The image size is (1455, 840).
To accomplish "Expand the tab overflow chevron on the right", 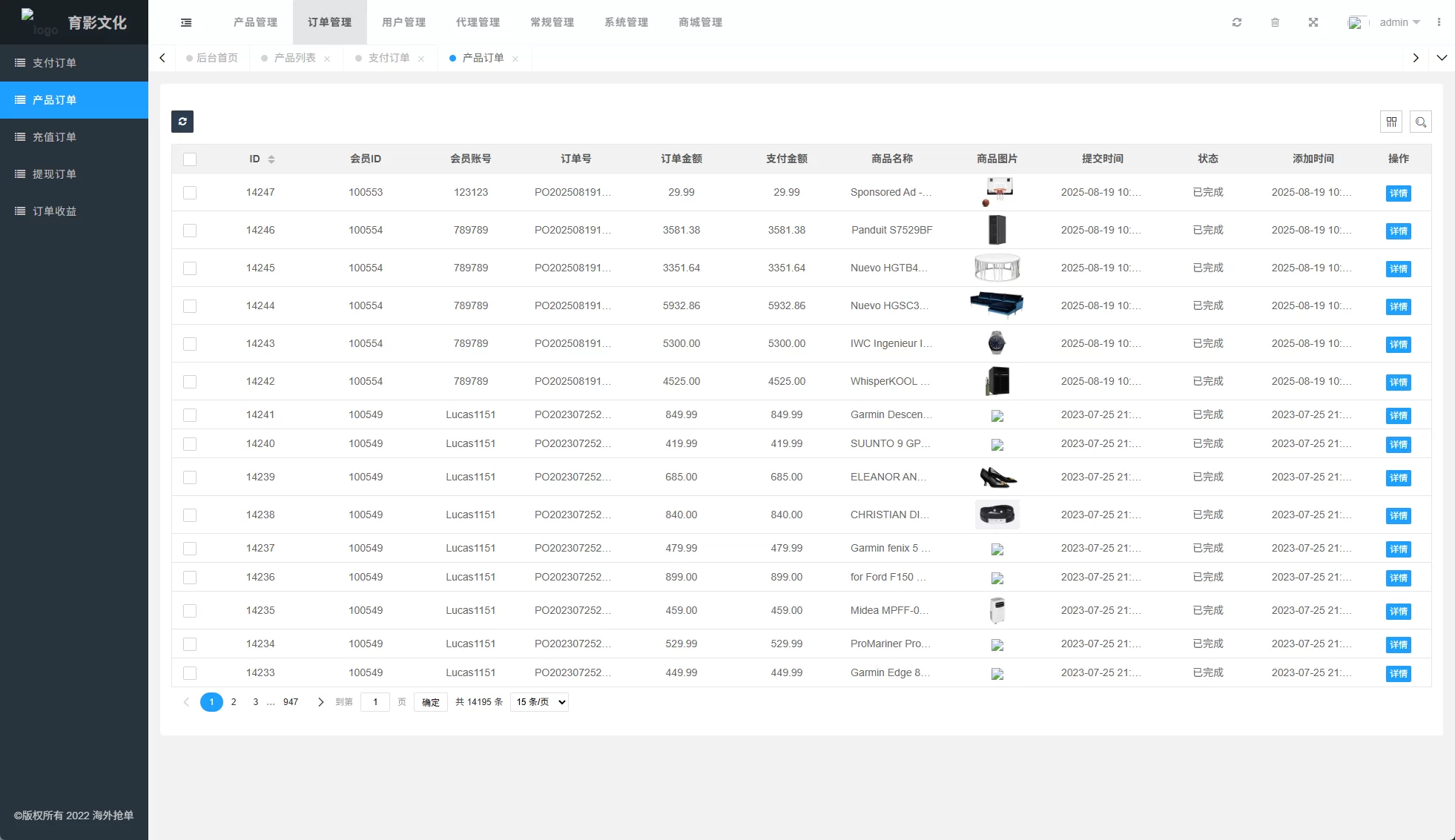I will (1442, 58).
